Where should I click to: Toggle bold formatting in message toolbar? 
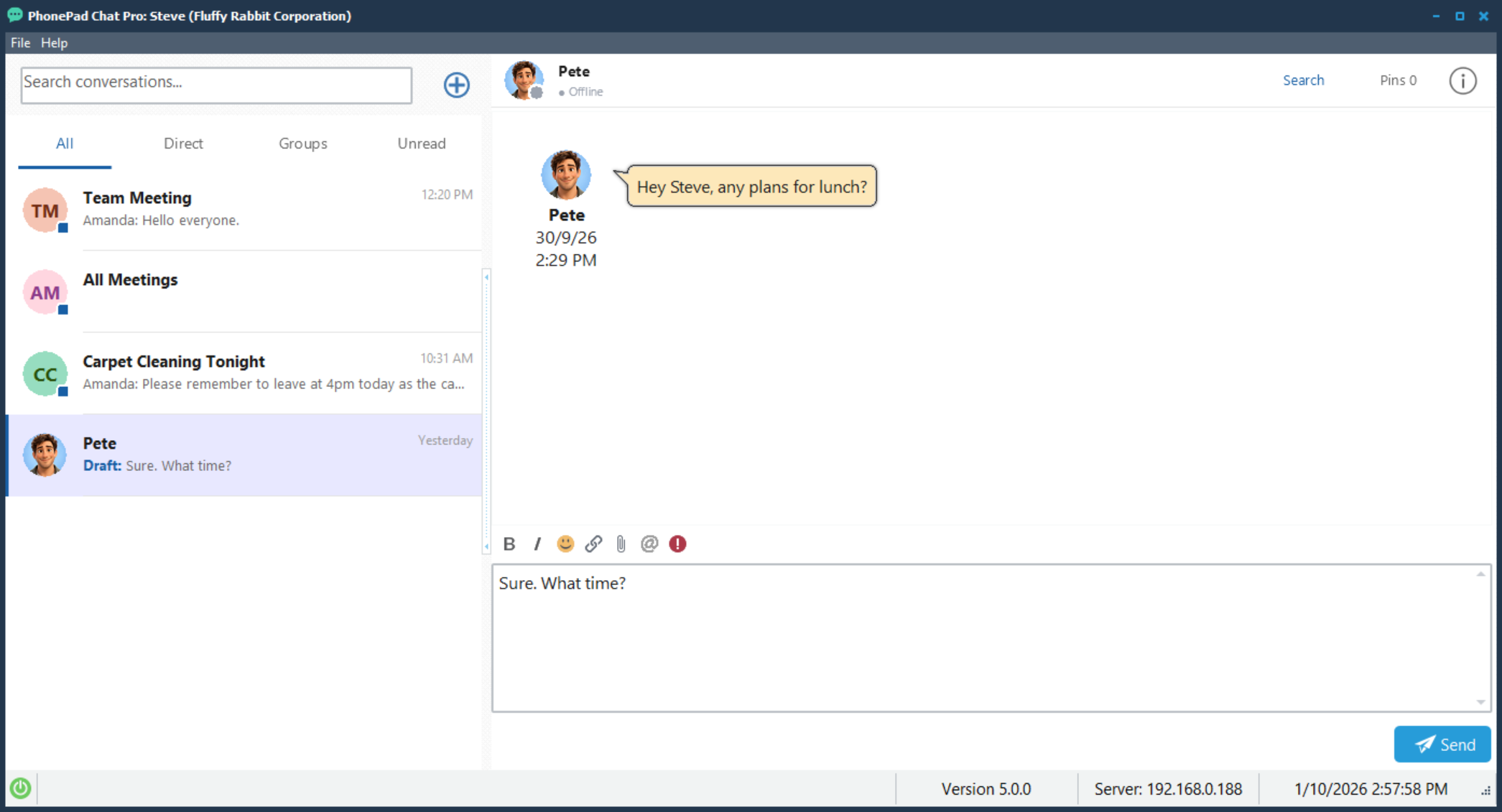509,544
